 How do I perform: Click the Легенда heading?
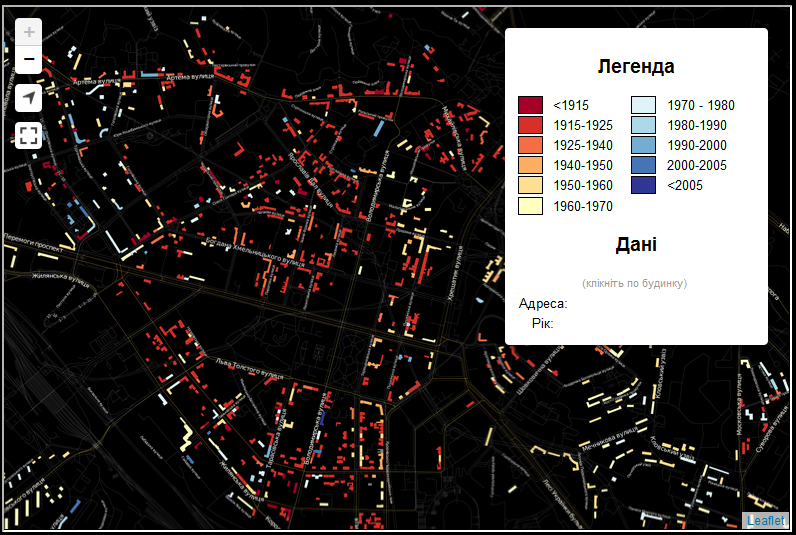point(636,67)
